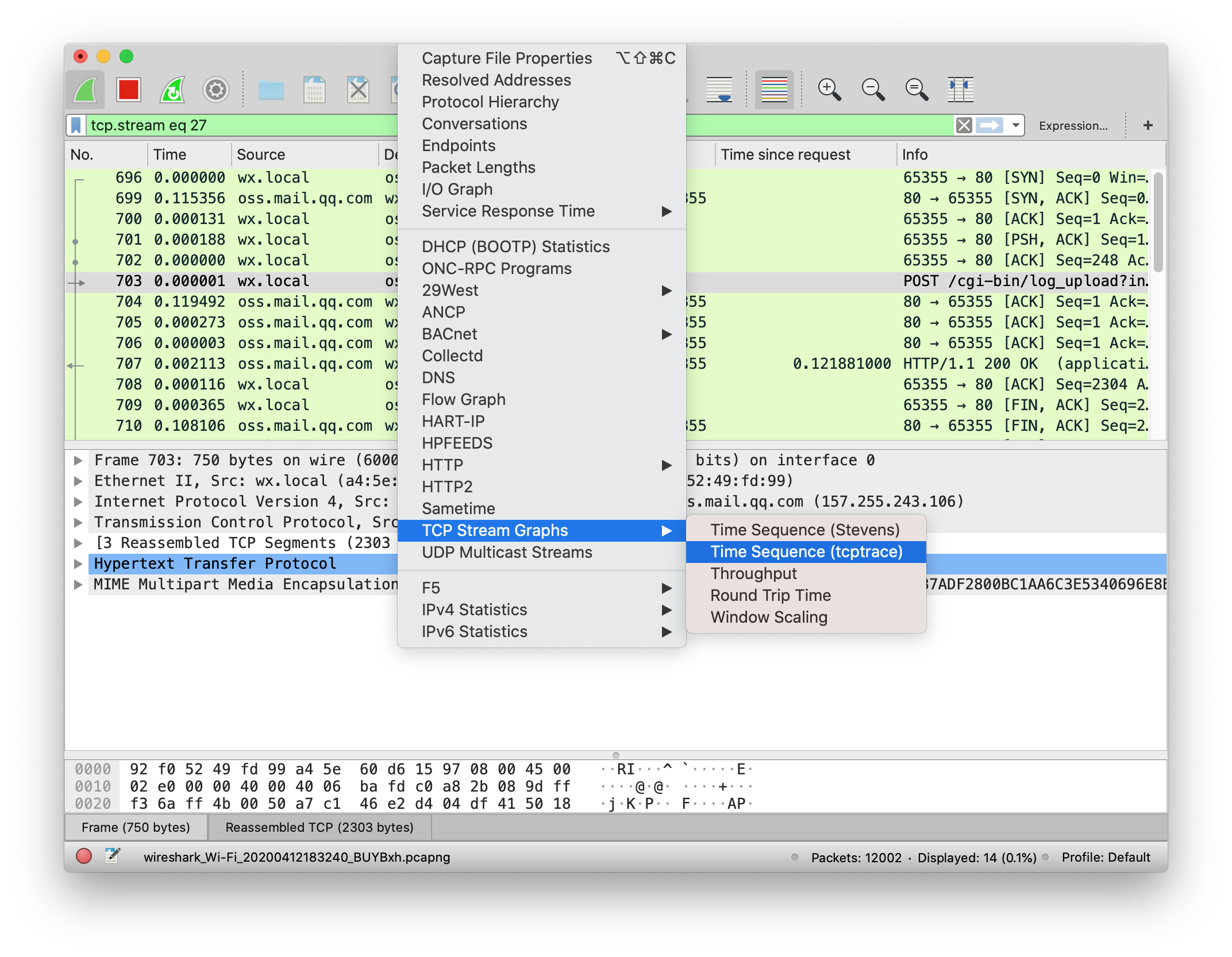This screenshot has width=1232, height=957.
Task: Click the zoom out magnifier icon
Action: click(x=872, y=90)
